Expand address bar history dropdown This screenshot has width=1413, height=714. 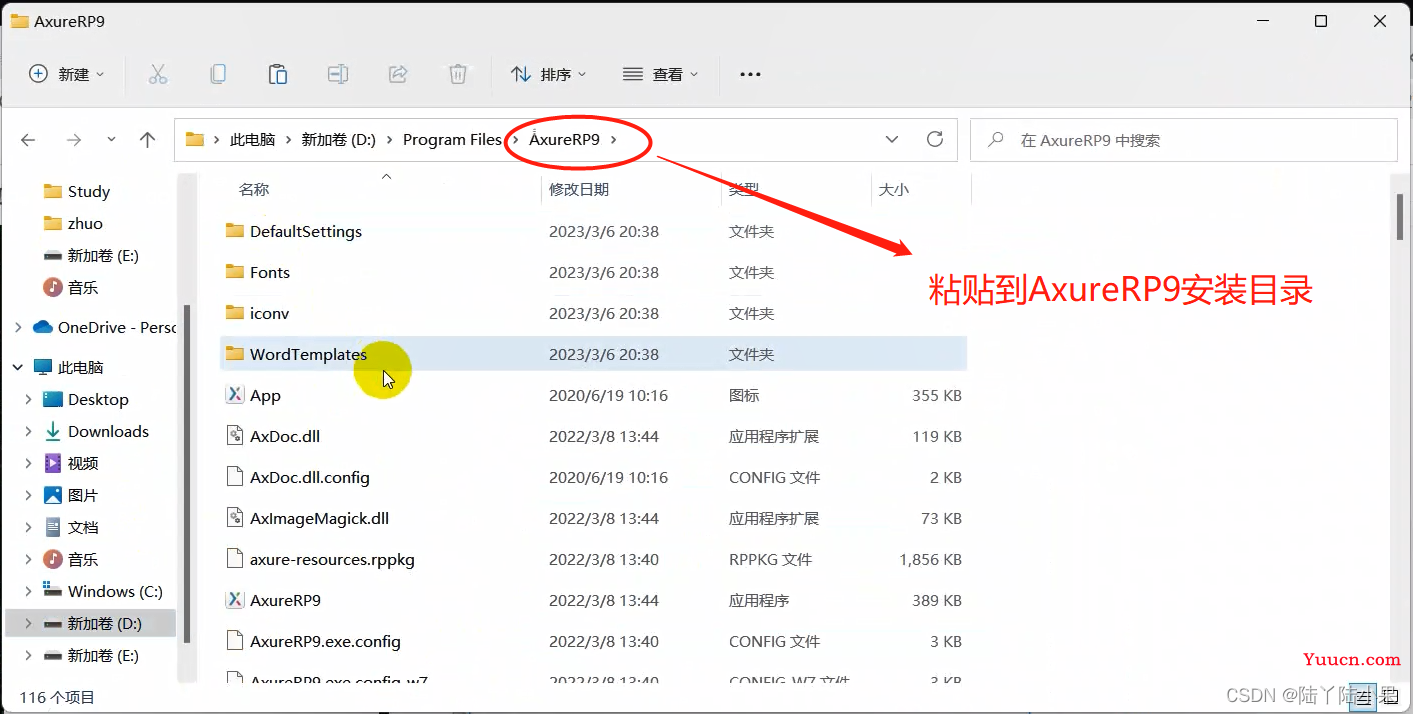tap(892, 139)
